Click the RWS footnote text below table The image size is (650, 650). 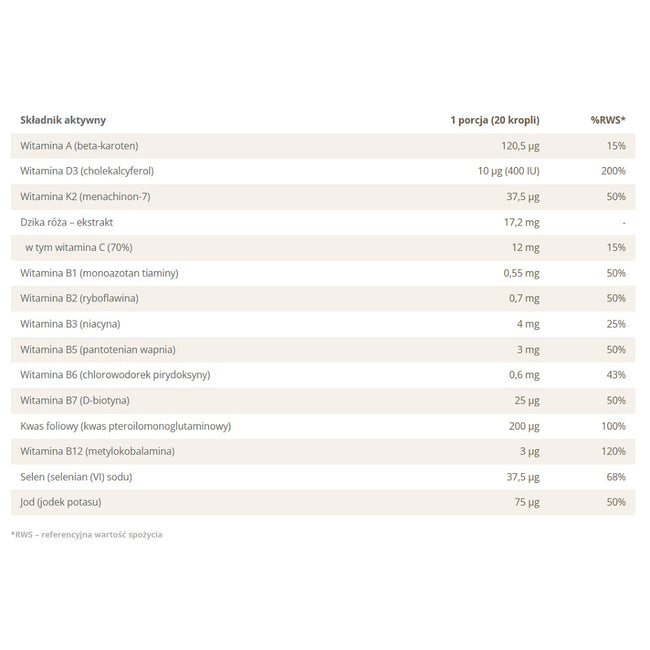click(x=87, y=535)
